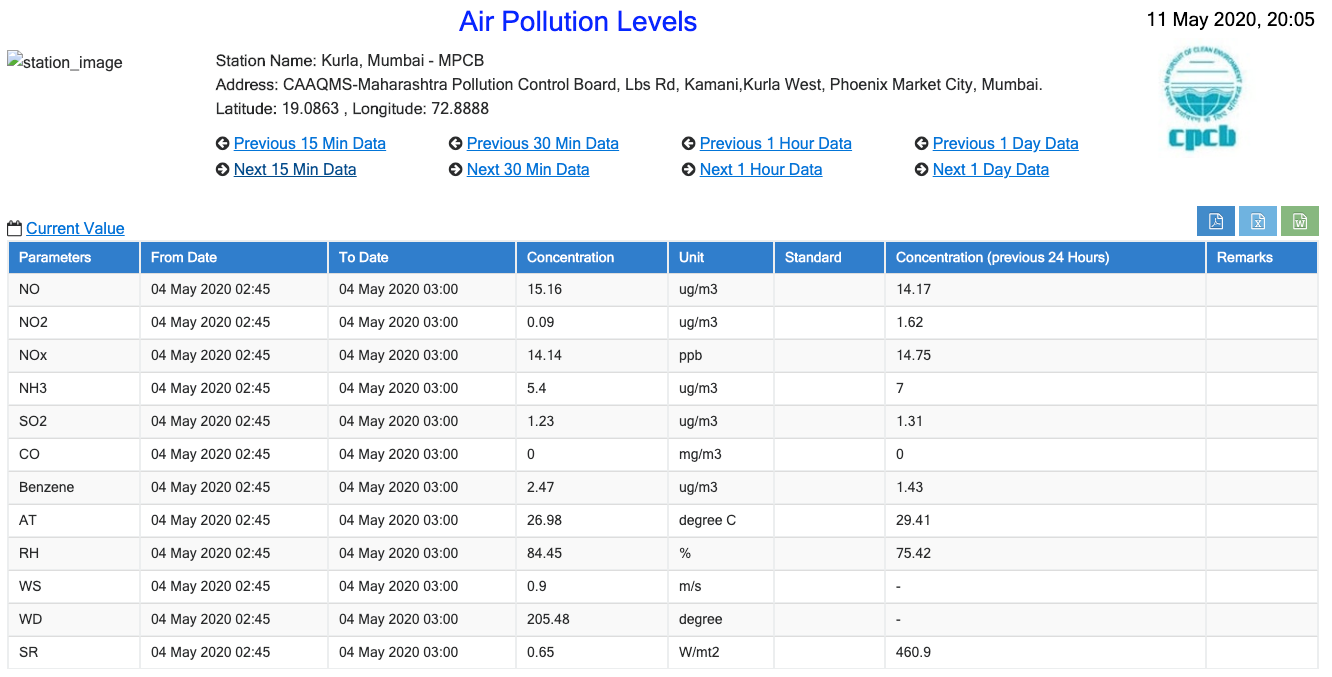Export the table as Excel file

1258,222
